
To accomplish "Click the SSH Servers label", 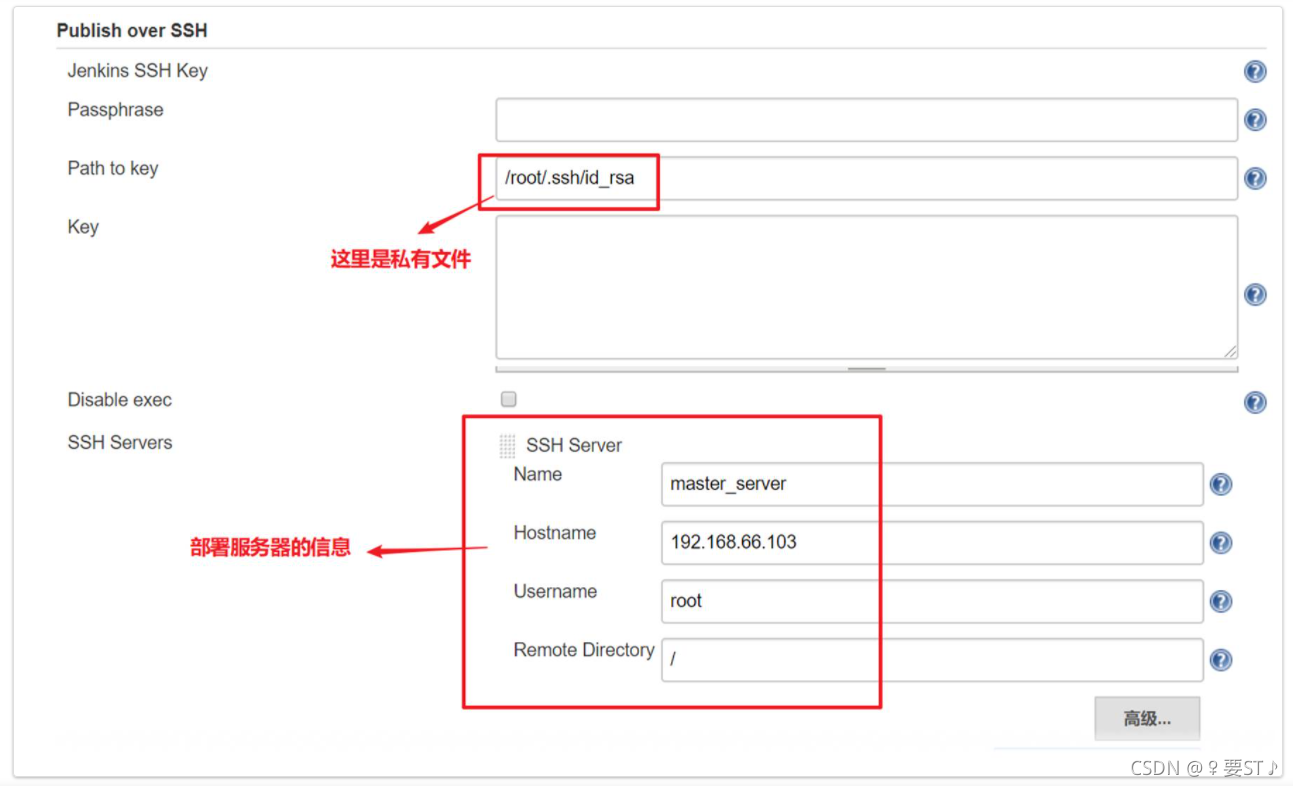I will (x=120, y=442).
